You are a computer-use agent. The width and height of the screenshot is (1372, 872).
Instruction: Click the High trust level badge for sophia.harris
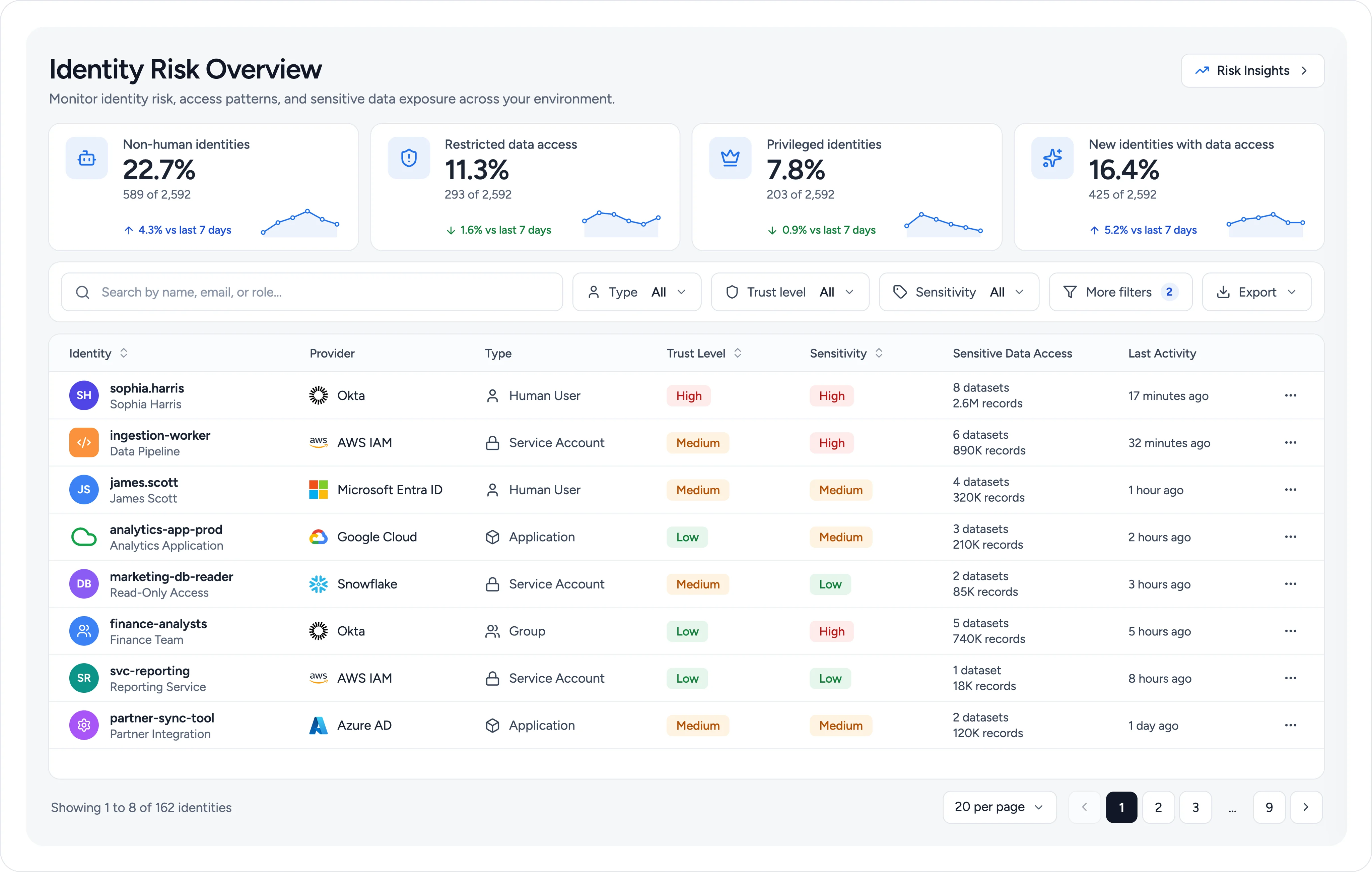(688, 395)
